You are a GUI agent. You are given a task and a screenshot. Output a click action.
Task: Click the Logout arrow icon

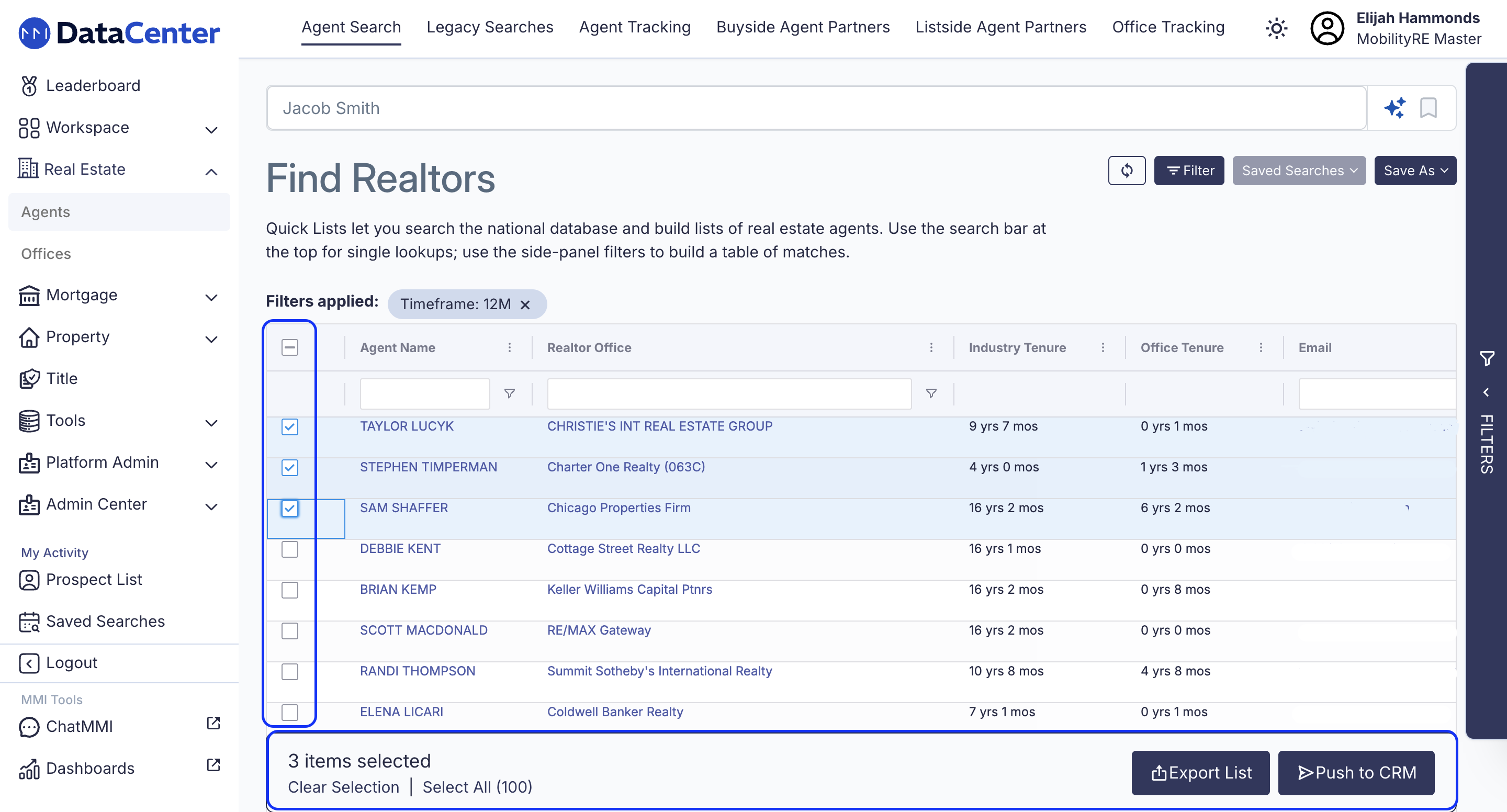(29, 663)
